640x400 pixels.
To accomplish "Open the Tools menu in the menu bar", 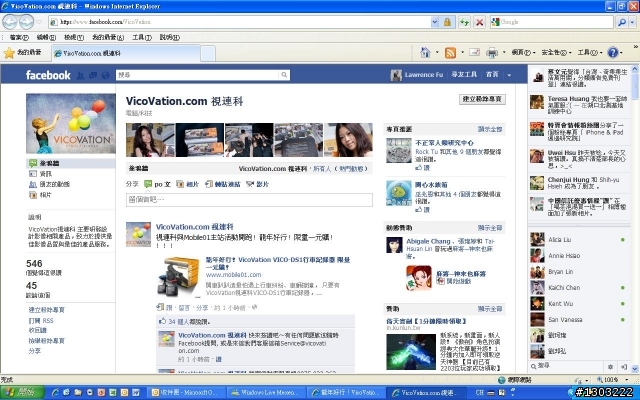I will [142, 37].
